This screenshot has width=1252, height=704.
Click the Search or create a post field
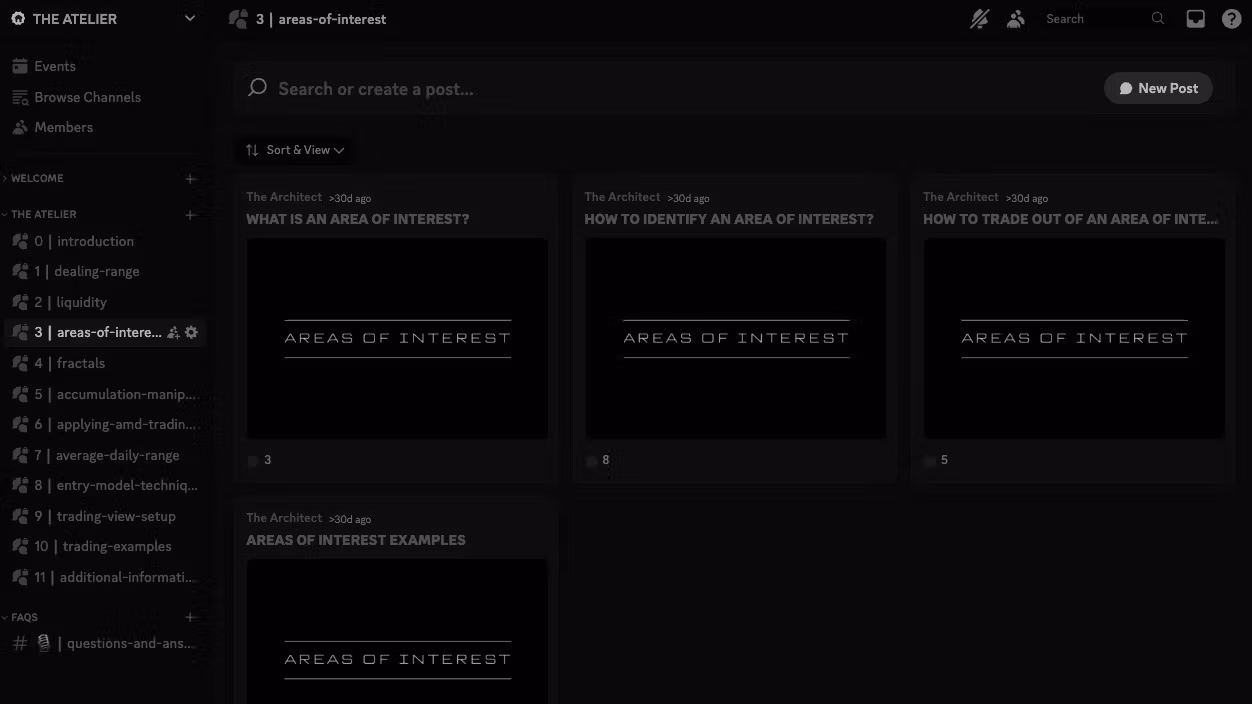(x=660, y=89)
